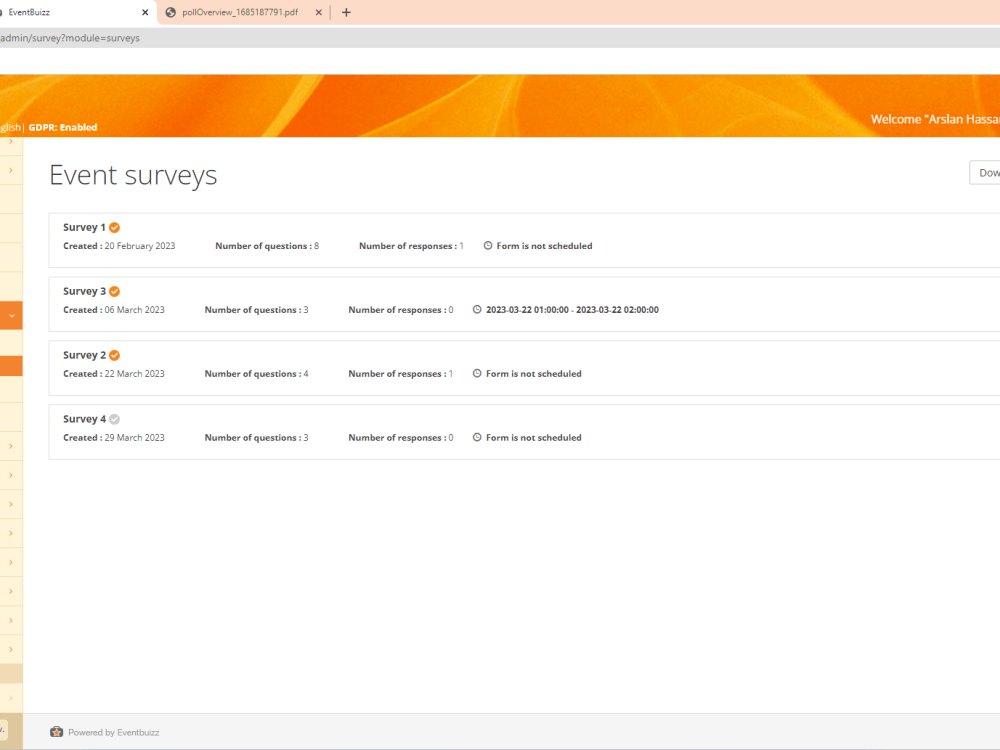Viewport: 1000px width, 750px height.
Task: Click Number of questions : 4
Action: (256, 373)
